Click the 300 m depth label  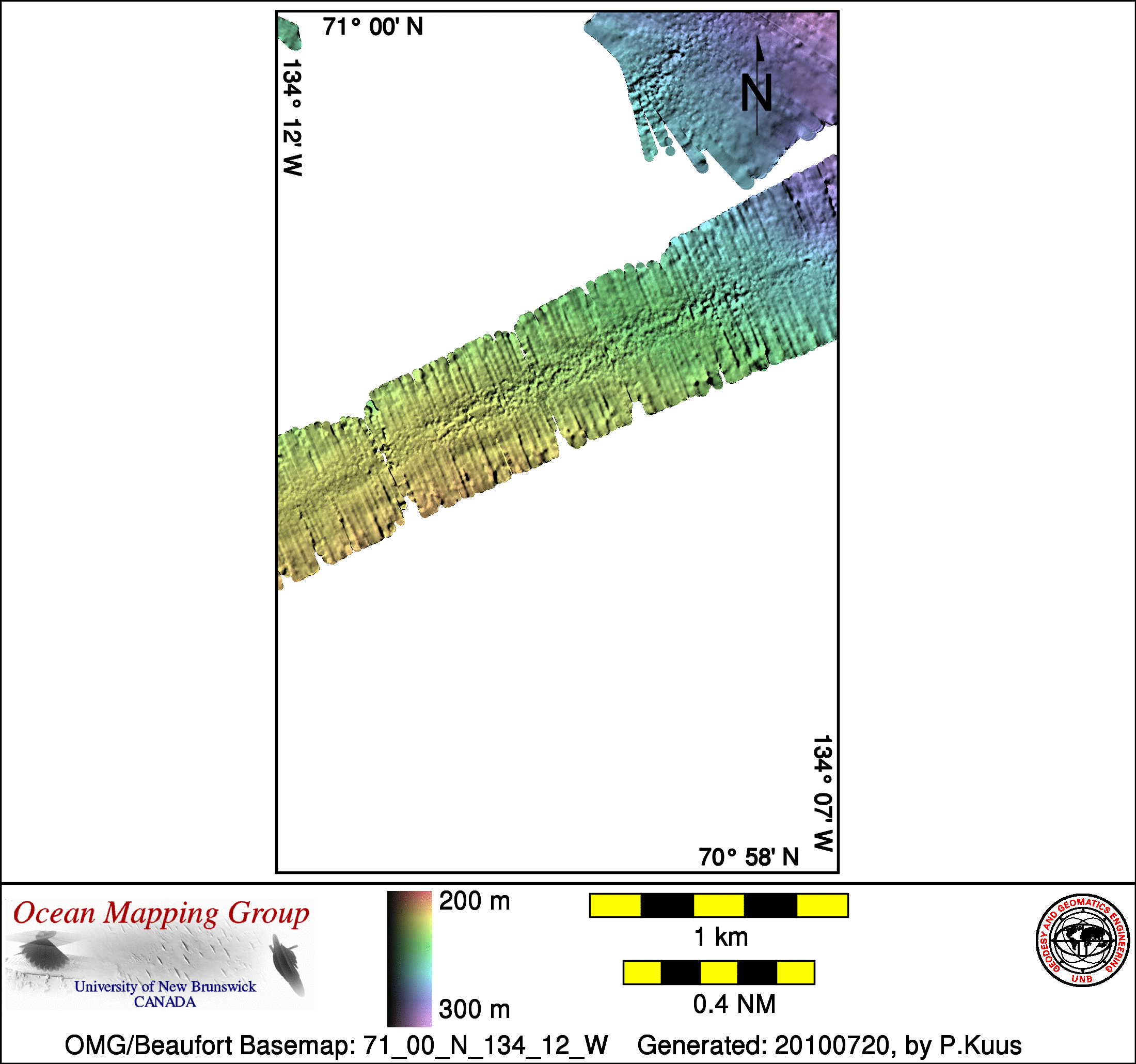(475, 1009)
